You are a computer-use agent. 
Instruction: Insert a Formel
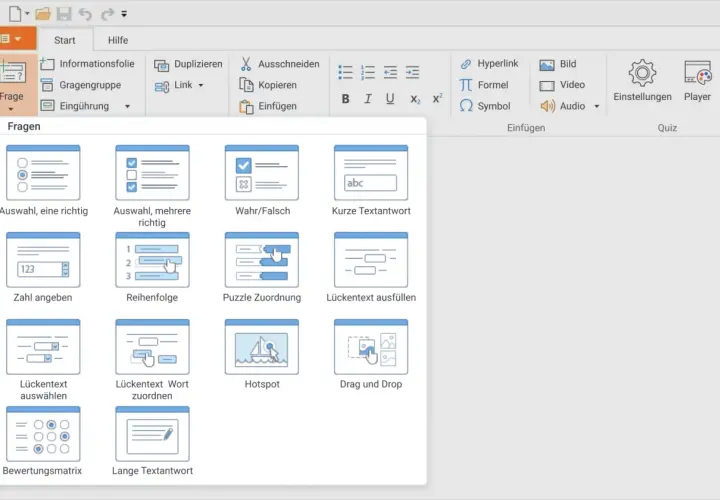pyautogui.click(x=484, y=85)
